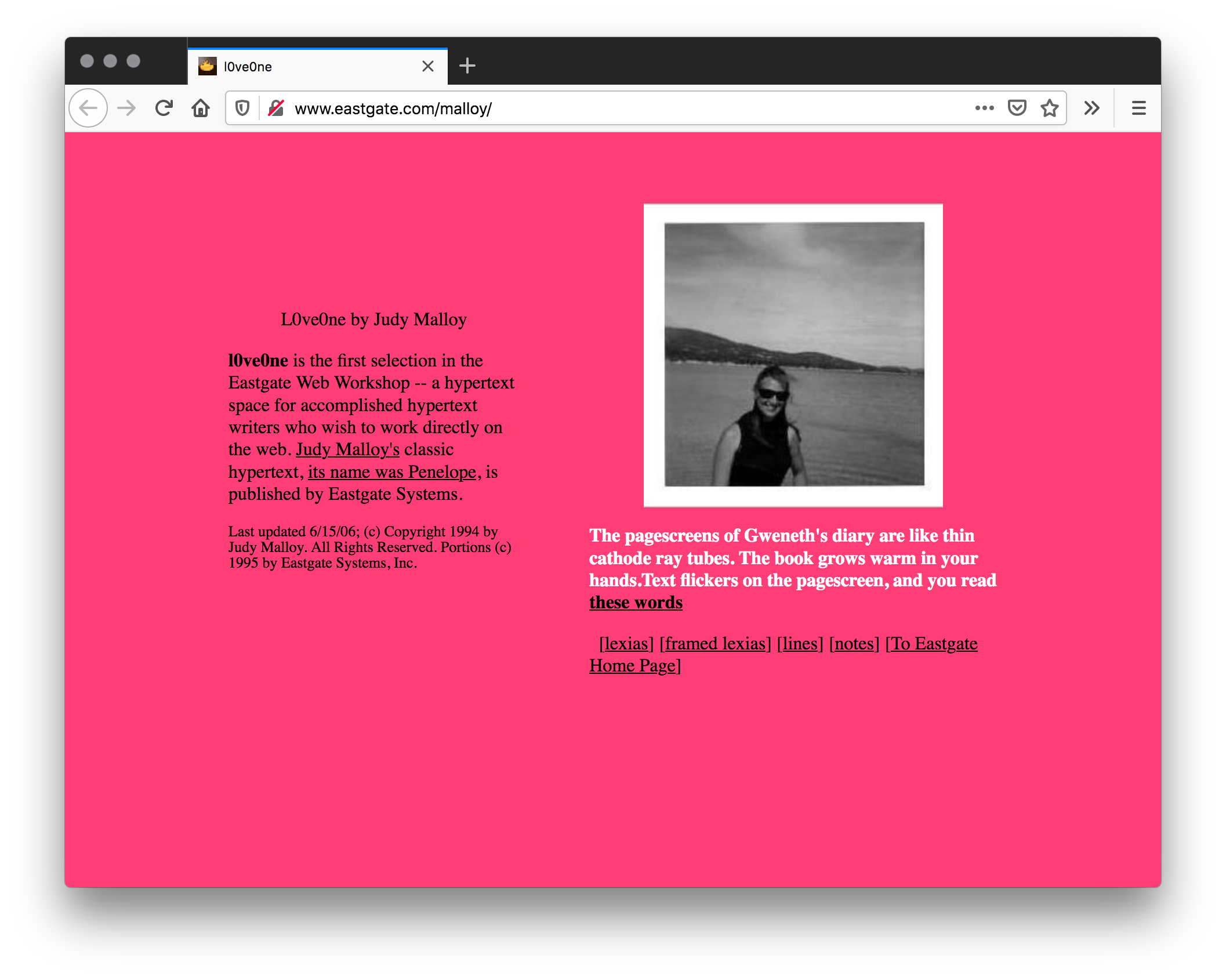This screenshot has height=980, width=1226.
Task: Open the [lexias] link
Action: coord(626,644)
